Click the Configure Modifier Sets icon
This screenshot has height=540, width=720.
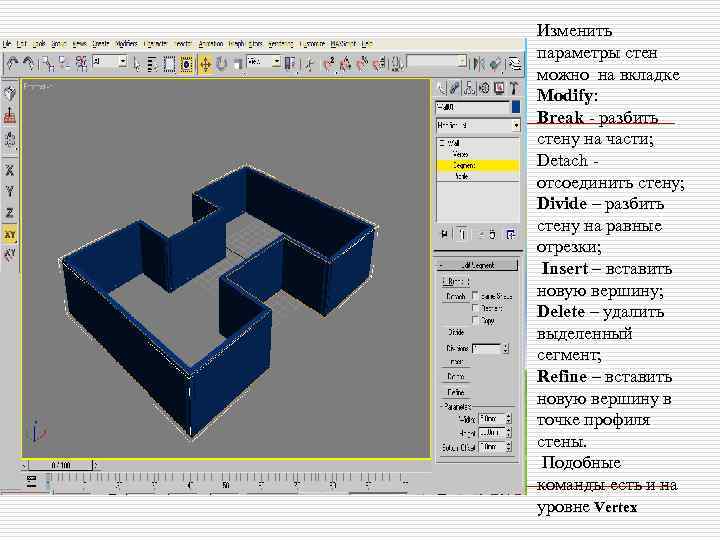(x=510, y=235)
